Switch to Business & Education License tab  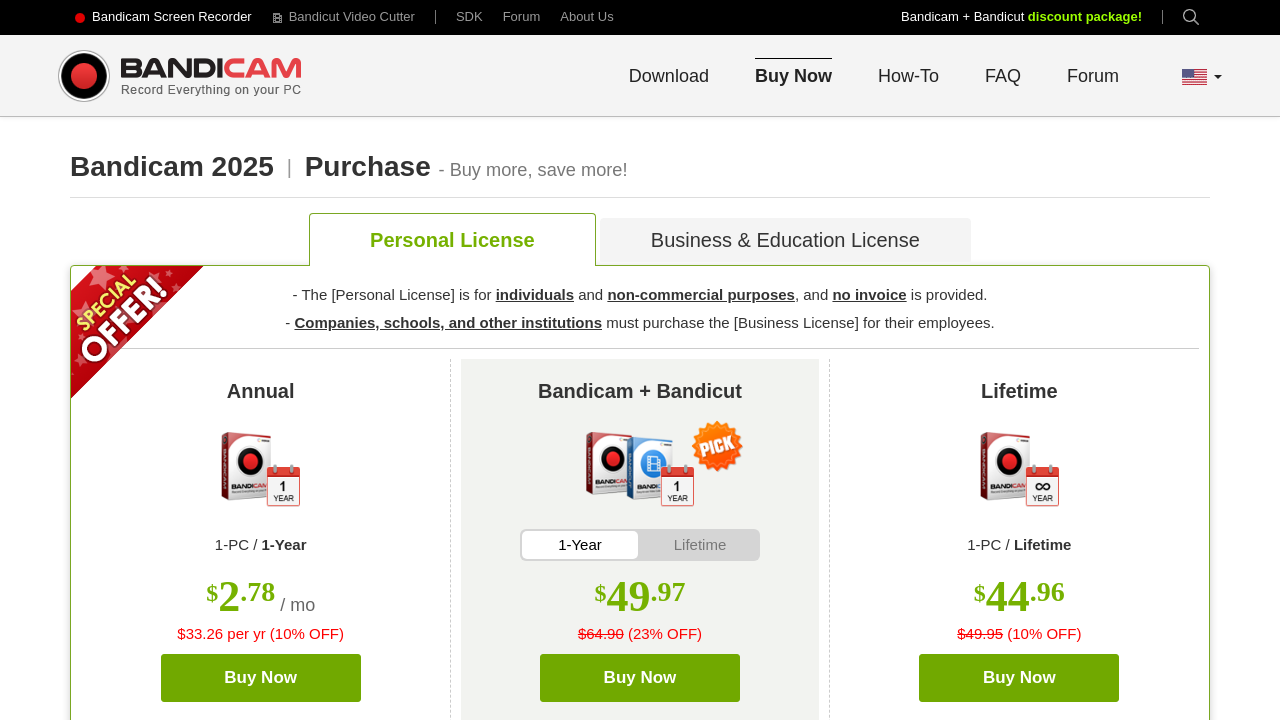point(785,240)
